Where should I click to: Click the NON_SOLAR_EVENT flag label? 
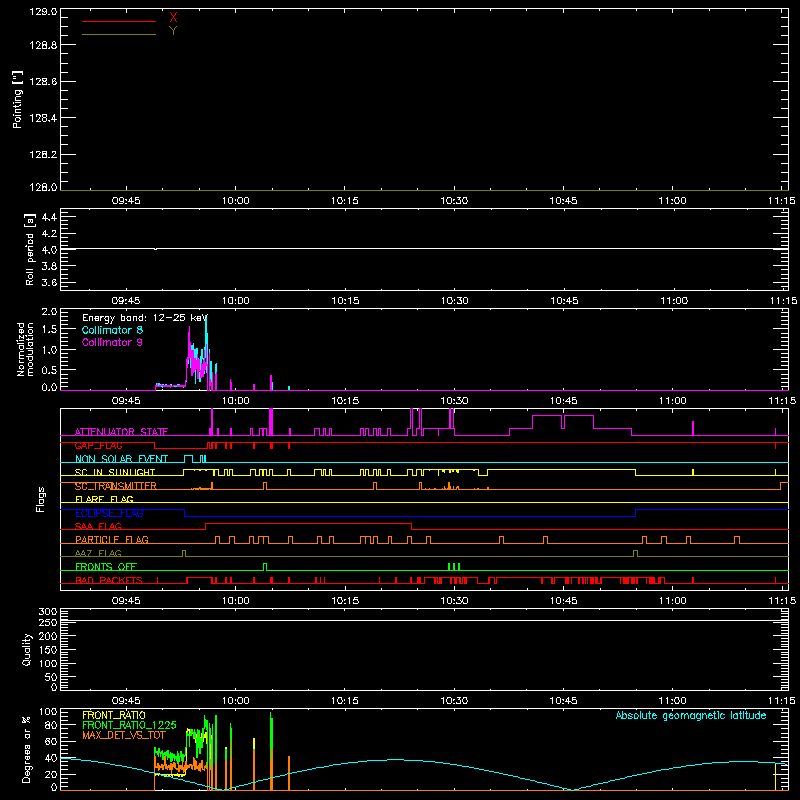(x=121, y=459)
